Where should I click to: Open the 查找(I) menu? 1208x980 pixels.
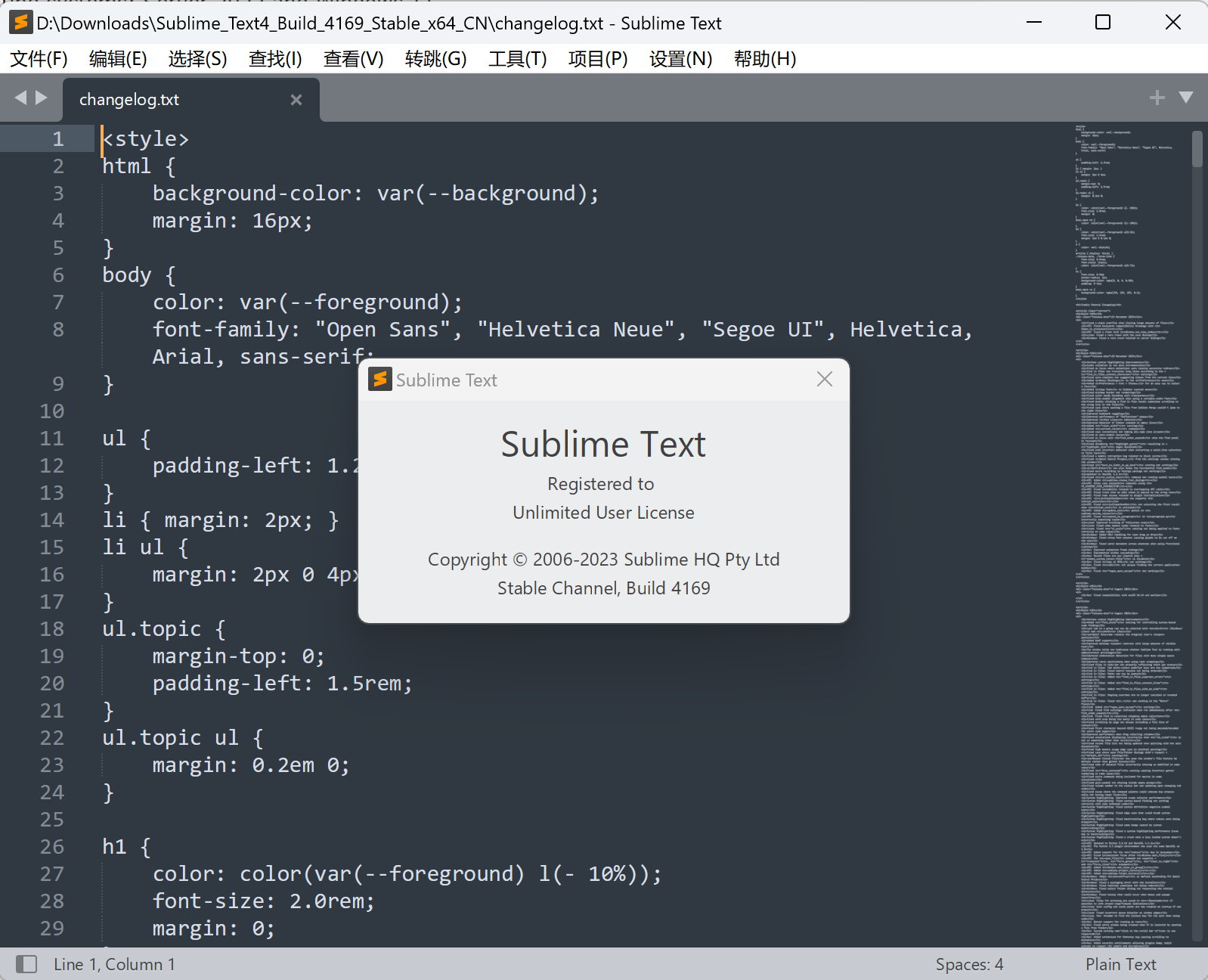point(275,59)
